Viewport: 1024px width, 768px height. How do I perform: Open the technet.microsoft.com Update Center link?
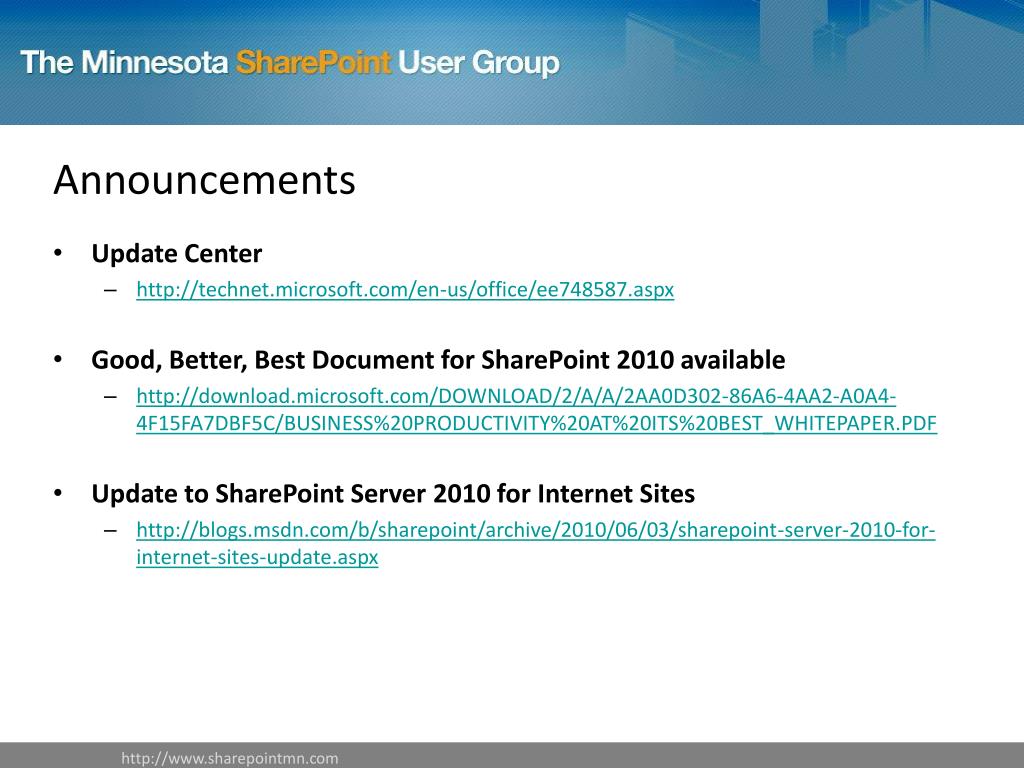coord(405,289)
